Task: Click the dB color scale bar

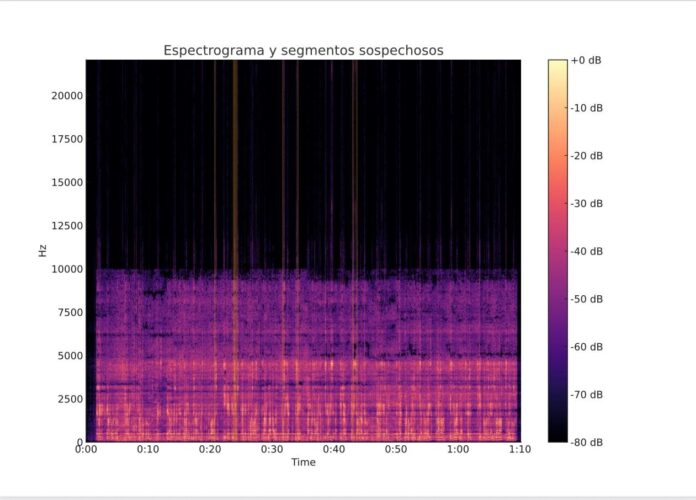Action: pyautogui.click(x=557, y=251)
